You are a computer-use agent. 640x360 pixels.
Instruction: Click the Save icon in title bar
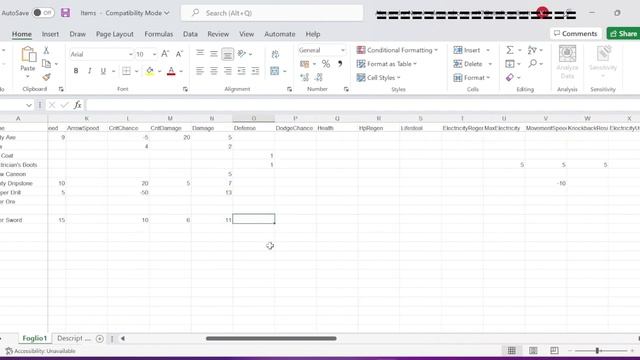(65, 13)
